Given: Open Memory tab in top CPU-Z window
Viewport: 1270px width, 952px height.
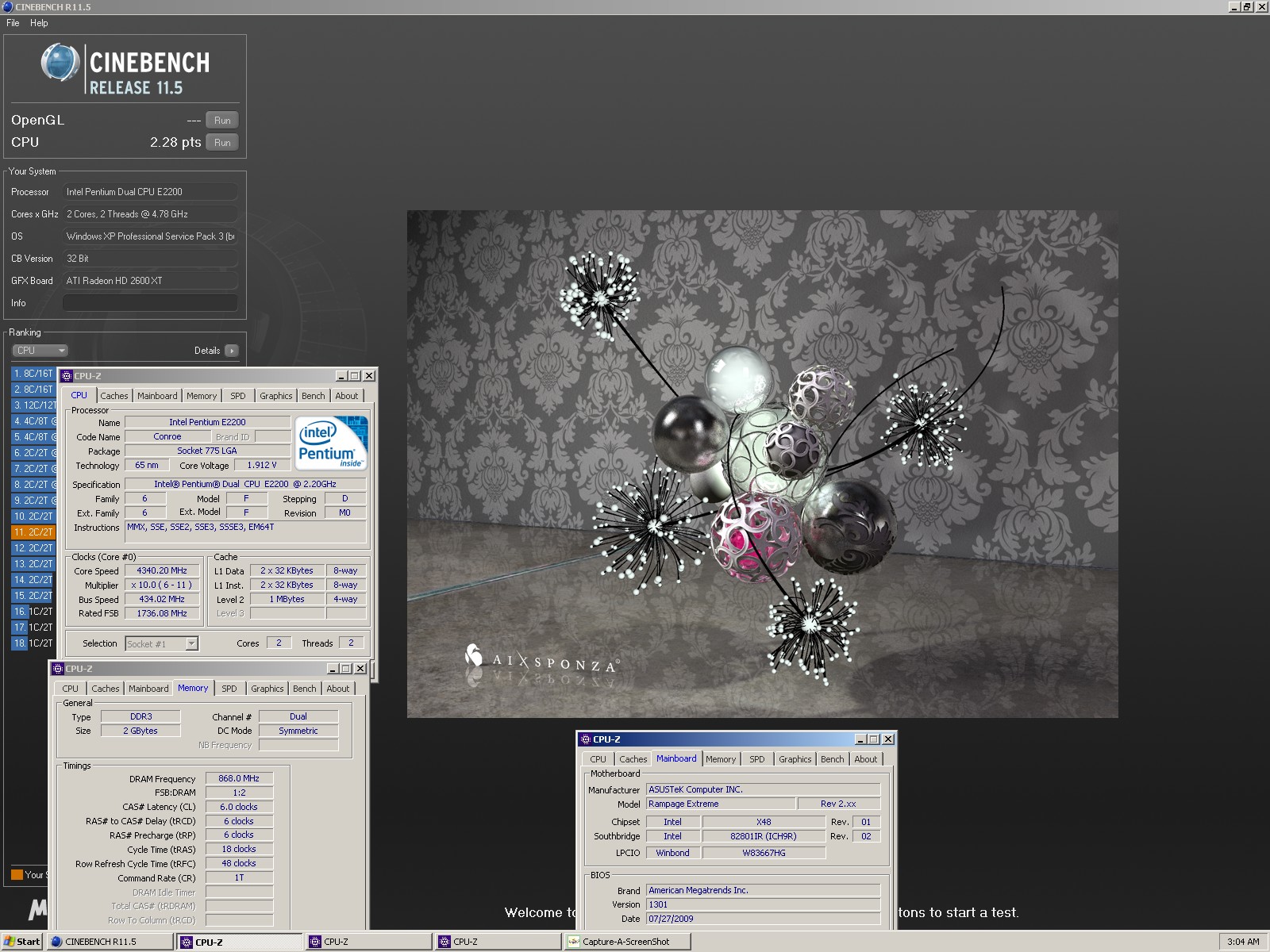Looking at the screenshot, I should pos(202,396).
